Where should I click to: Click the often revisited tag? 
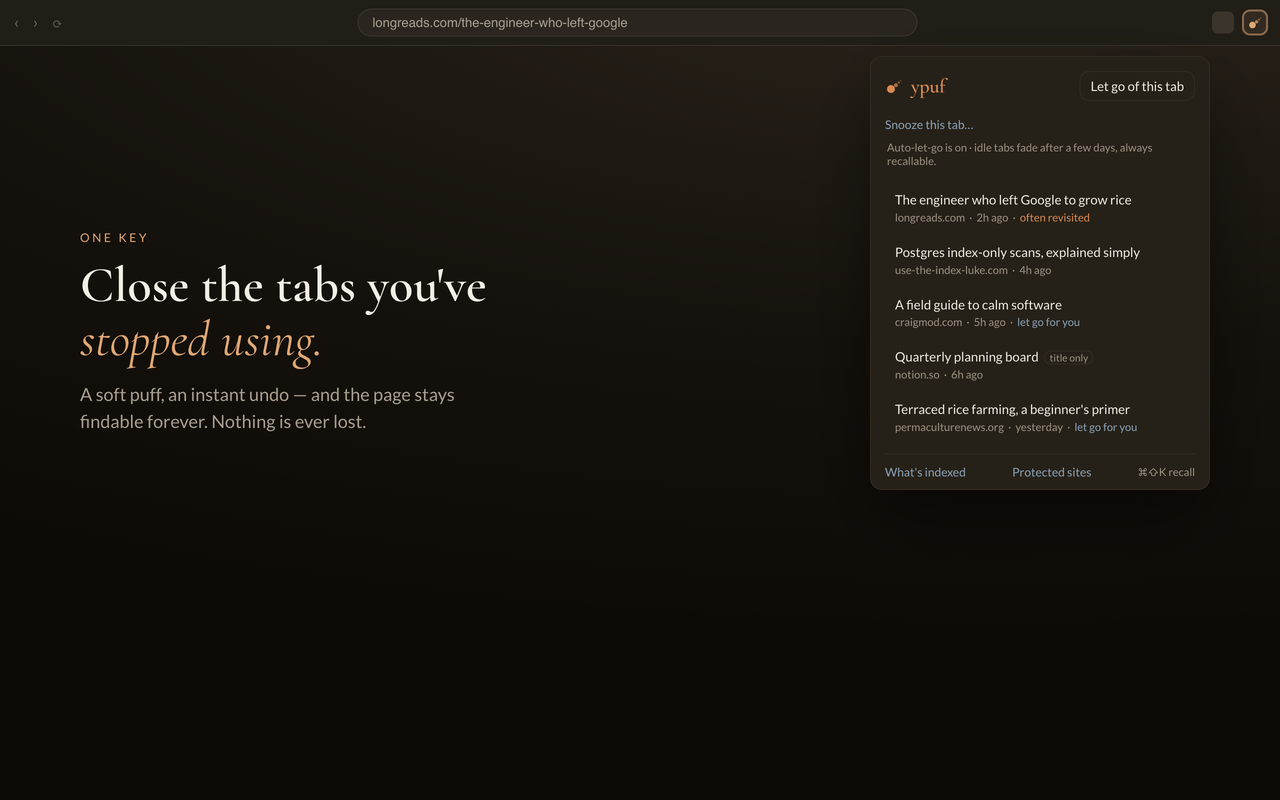[1055, 218]
